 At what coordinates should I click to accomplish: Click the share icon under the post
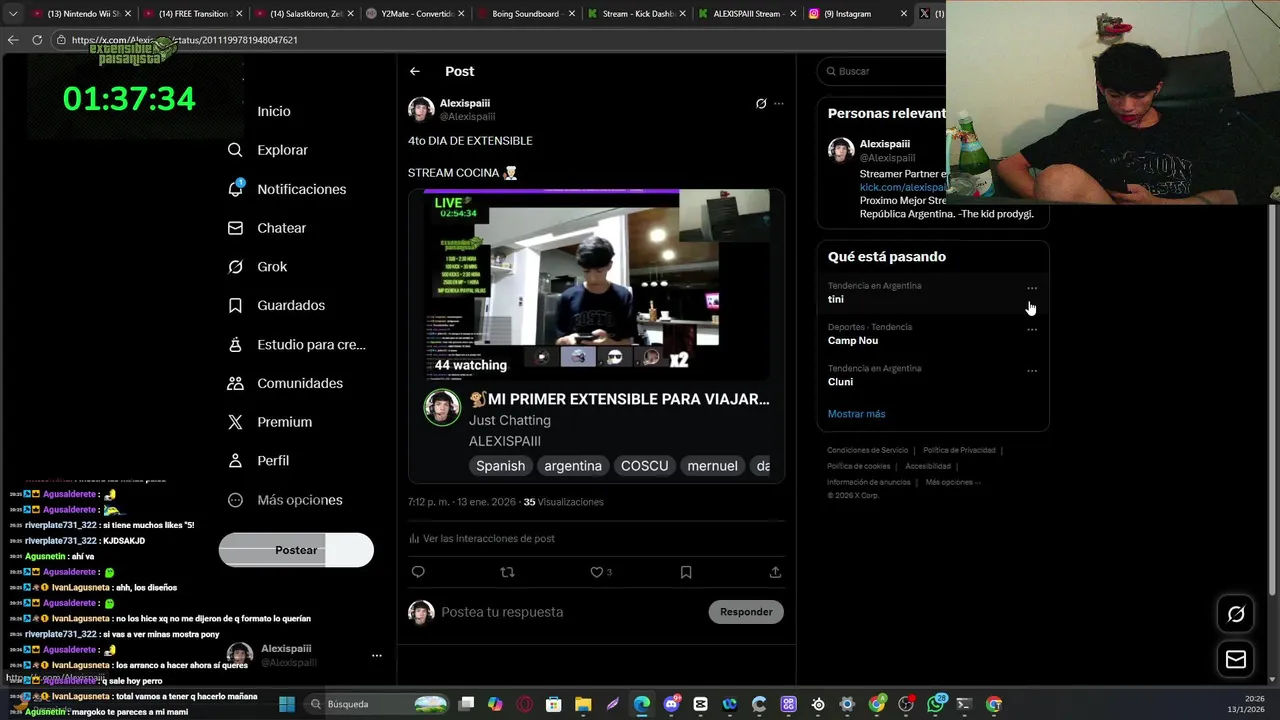click(775, 572)
